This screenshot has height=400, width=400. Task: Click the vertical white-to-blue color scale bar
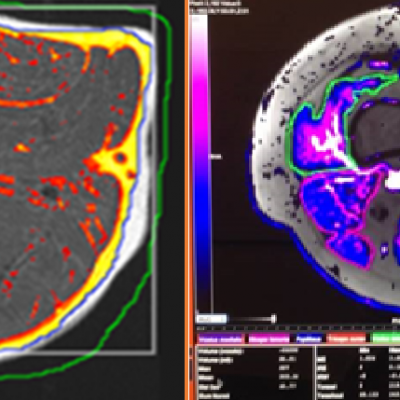200,163
